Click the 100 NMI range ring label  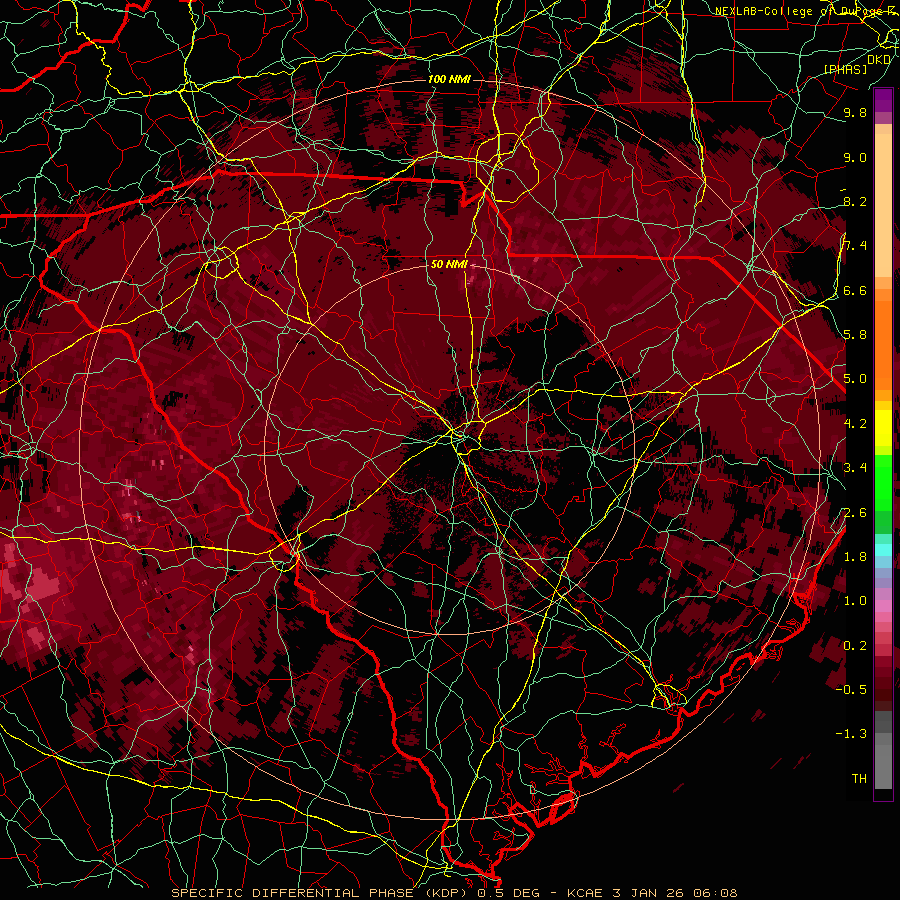449,79
